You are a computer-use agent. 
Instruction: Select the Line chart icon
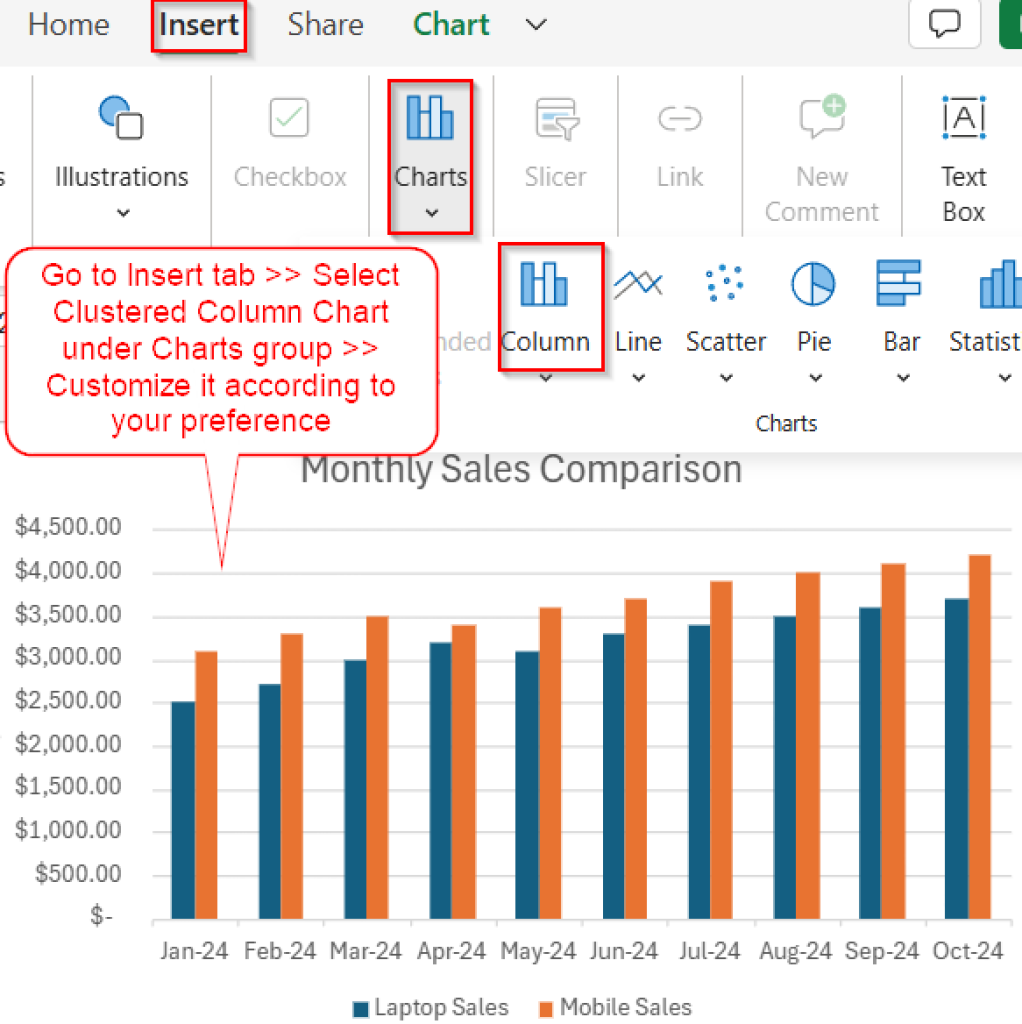pos(638,300)
